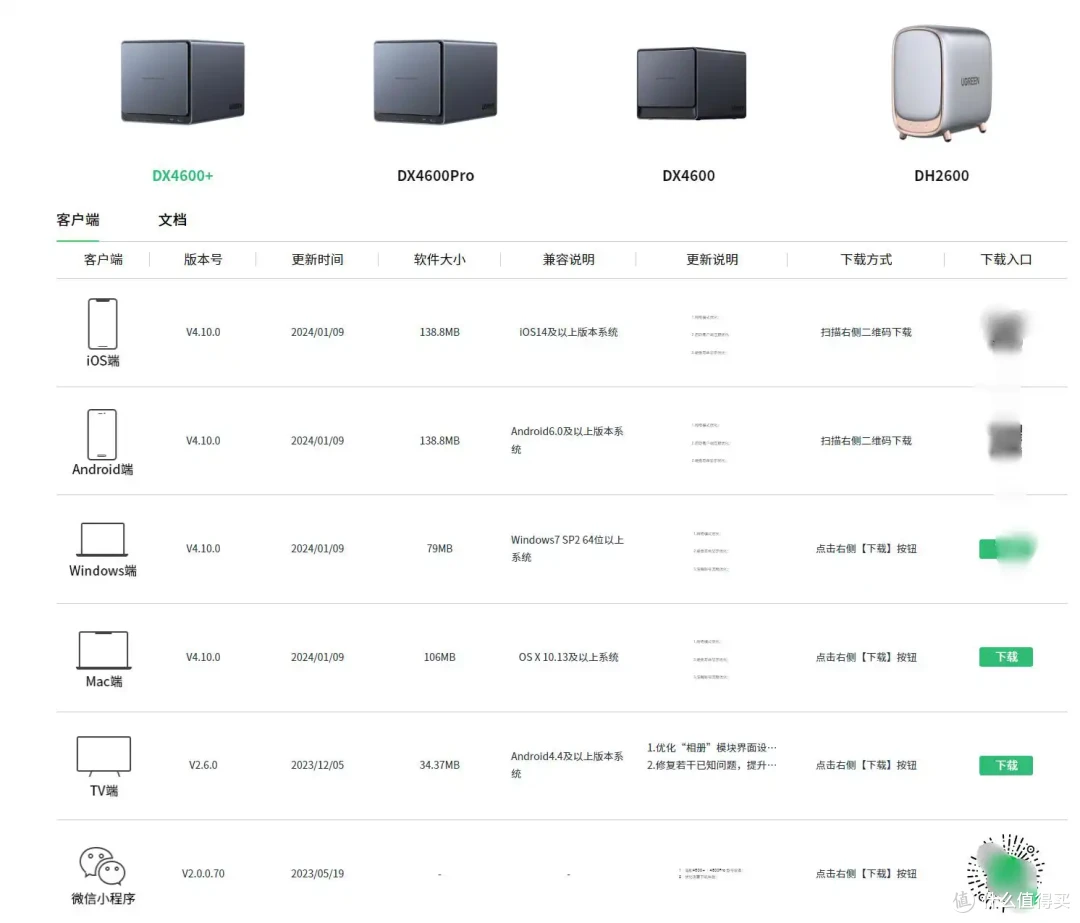Screen dimensions: 1080x923
Task: Click the Windows端 laptop icon
Action: (102, 539)
